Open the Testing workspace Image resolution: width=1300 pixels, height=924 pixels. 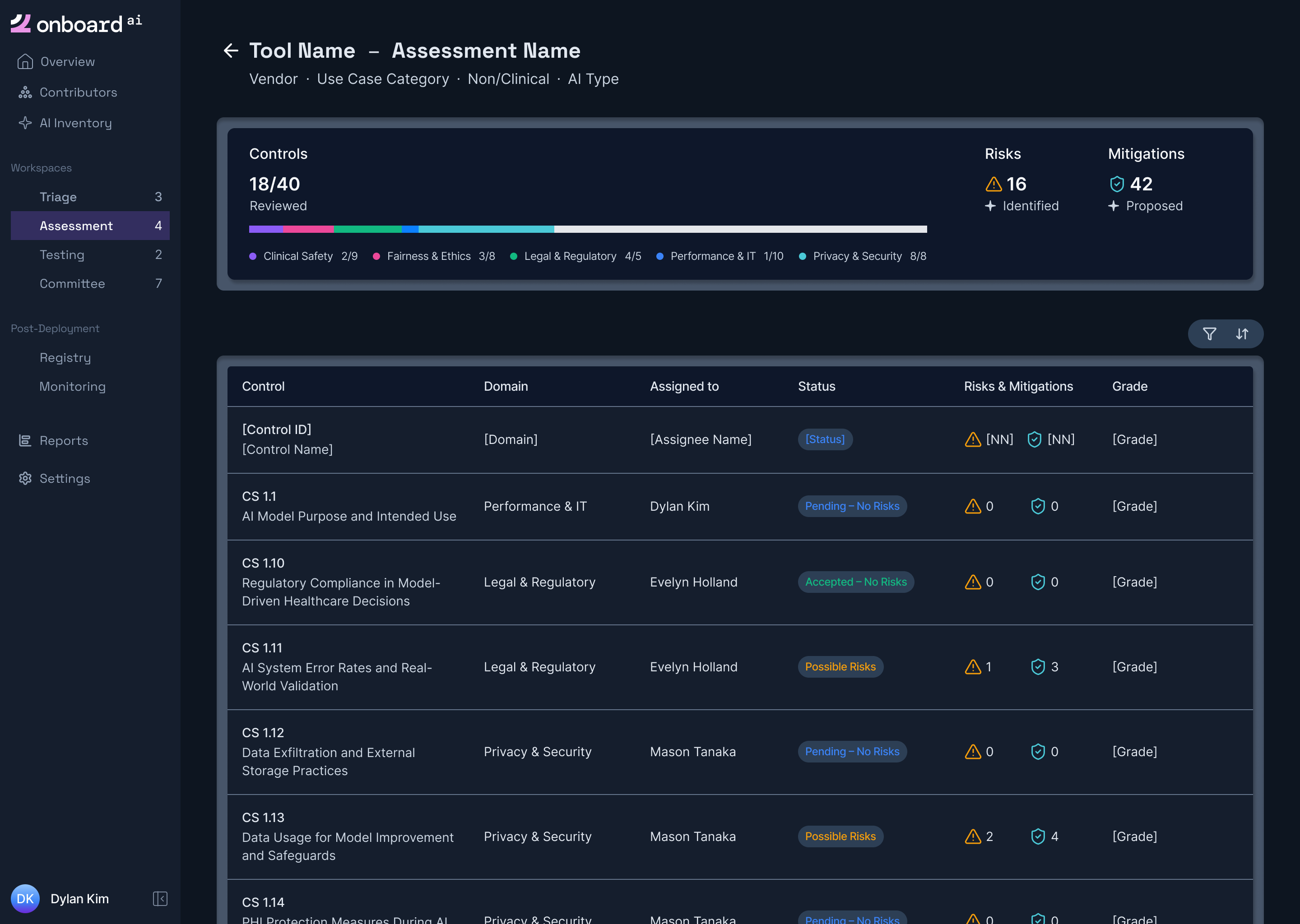point(90,255)
